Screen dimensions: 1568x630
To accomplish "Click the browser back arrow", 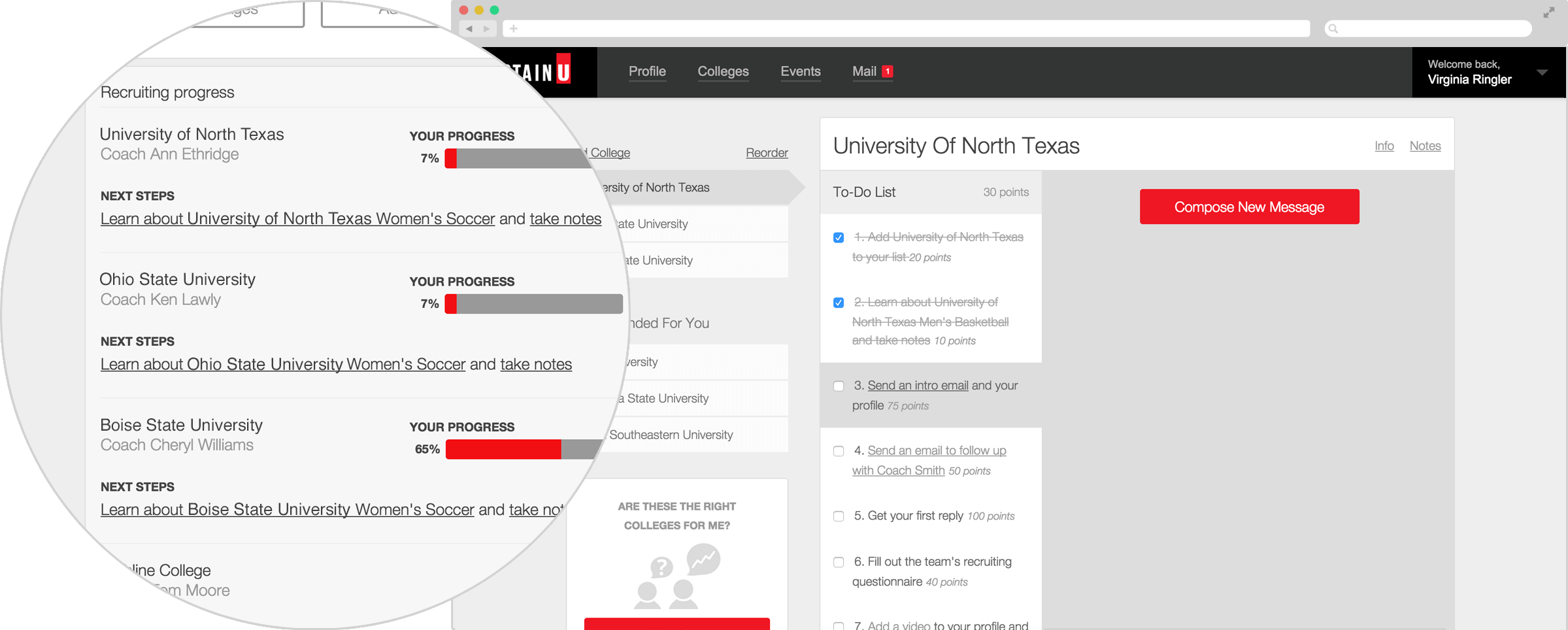I will coord(469,29).
